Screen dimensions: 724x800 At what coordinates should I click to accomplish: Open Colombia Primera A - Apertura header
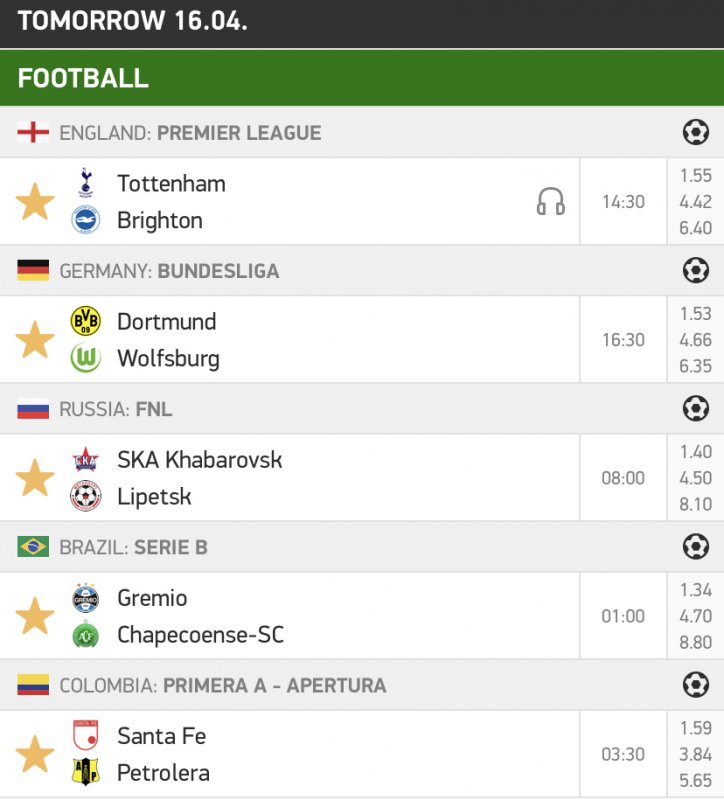(x=222, y=685)
